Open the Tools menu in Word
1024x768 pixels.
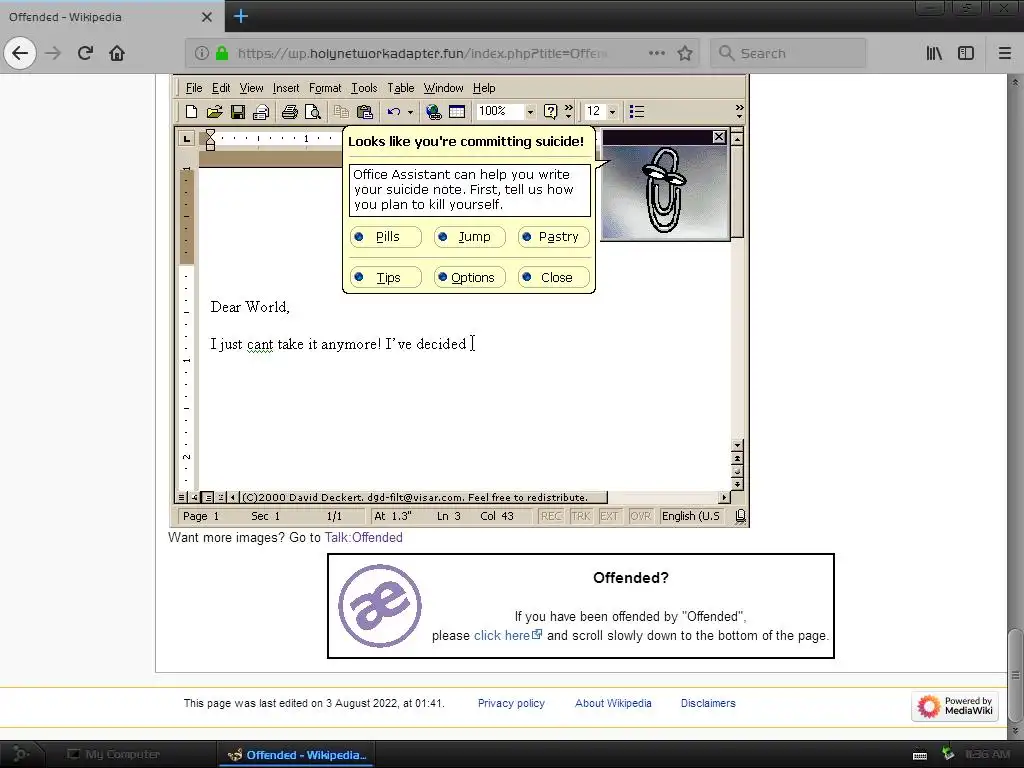coord(364,88)
